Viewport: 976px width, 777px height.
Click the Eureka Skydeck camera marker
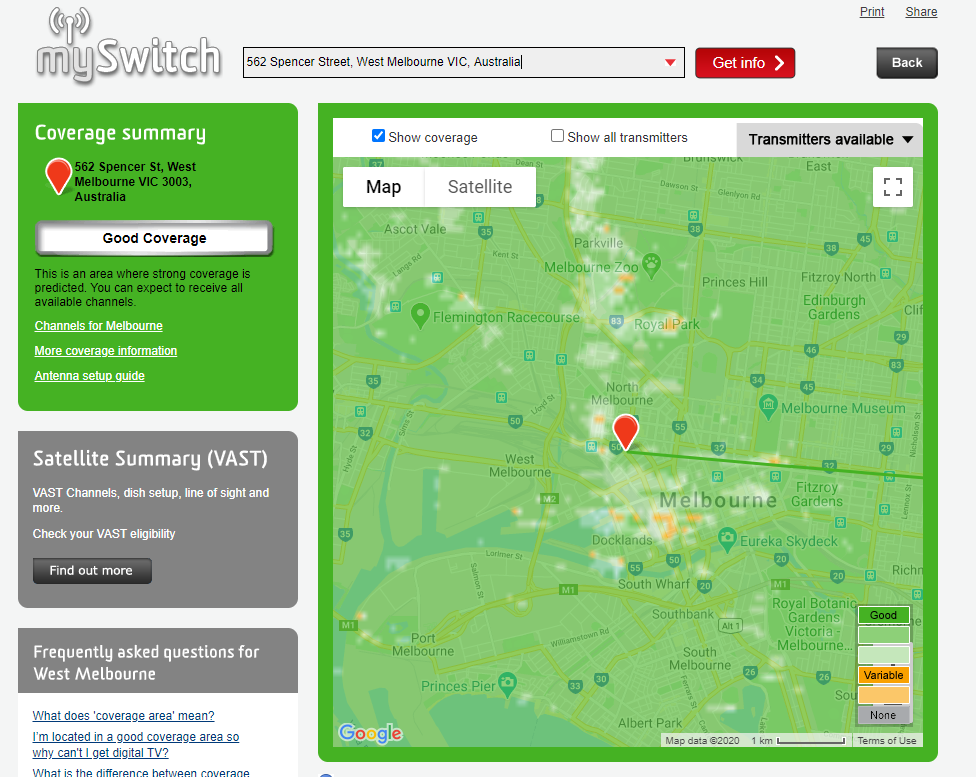click(x=727, y=539)
